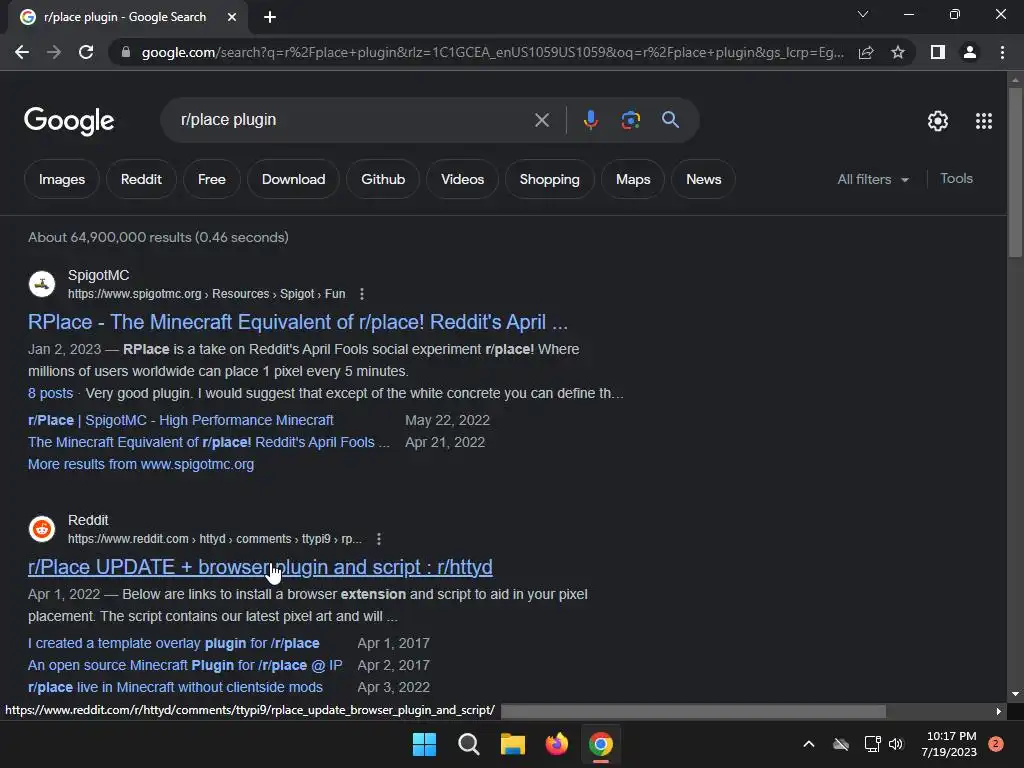Click the vertical page scrollbar

coord(1015,172)
